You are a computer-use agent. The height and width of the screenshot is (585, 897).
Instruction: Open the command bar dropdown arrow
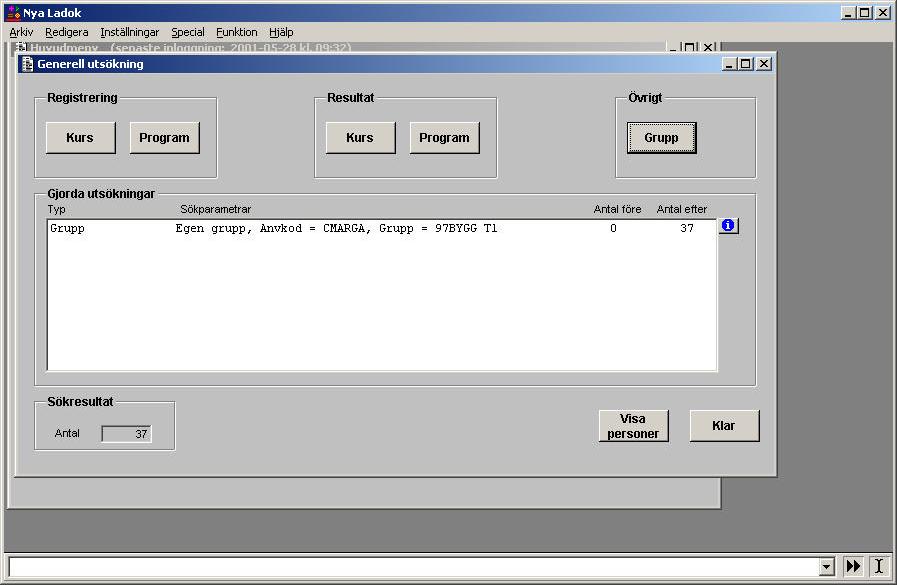pyautogui.click(x=827, y=567)
